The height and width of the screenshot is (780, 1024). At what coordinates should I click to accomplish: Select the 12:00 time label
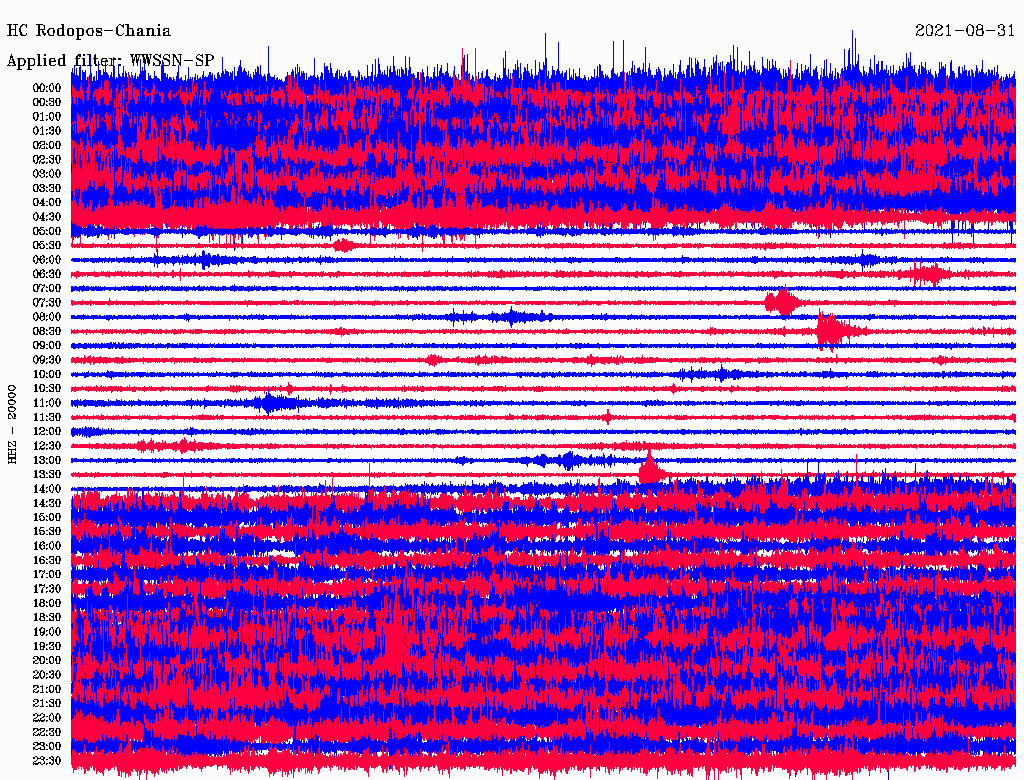click(47, 432)
